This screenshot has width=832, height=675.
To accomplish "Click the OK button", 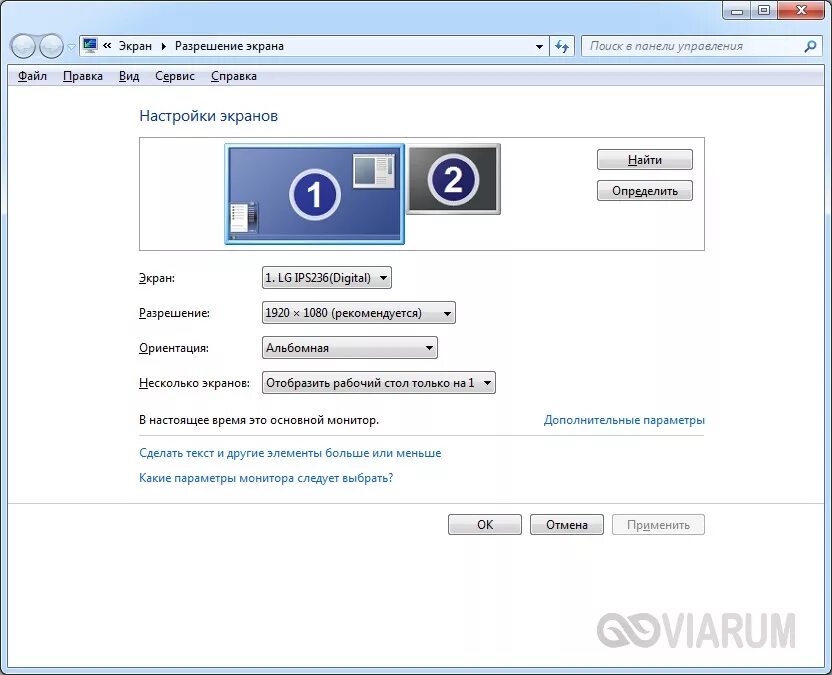I will [485, 525].
